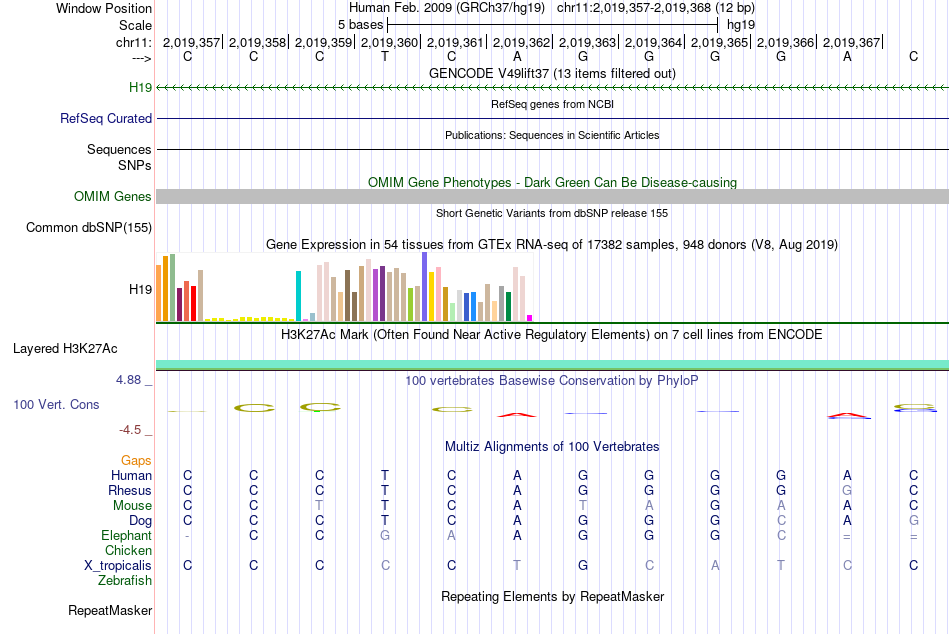Screen dimensions: 950x634
Task: Click the Window Position track label
Action: pyautogui.click(x=104, y=8)
